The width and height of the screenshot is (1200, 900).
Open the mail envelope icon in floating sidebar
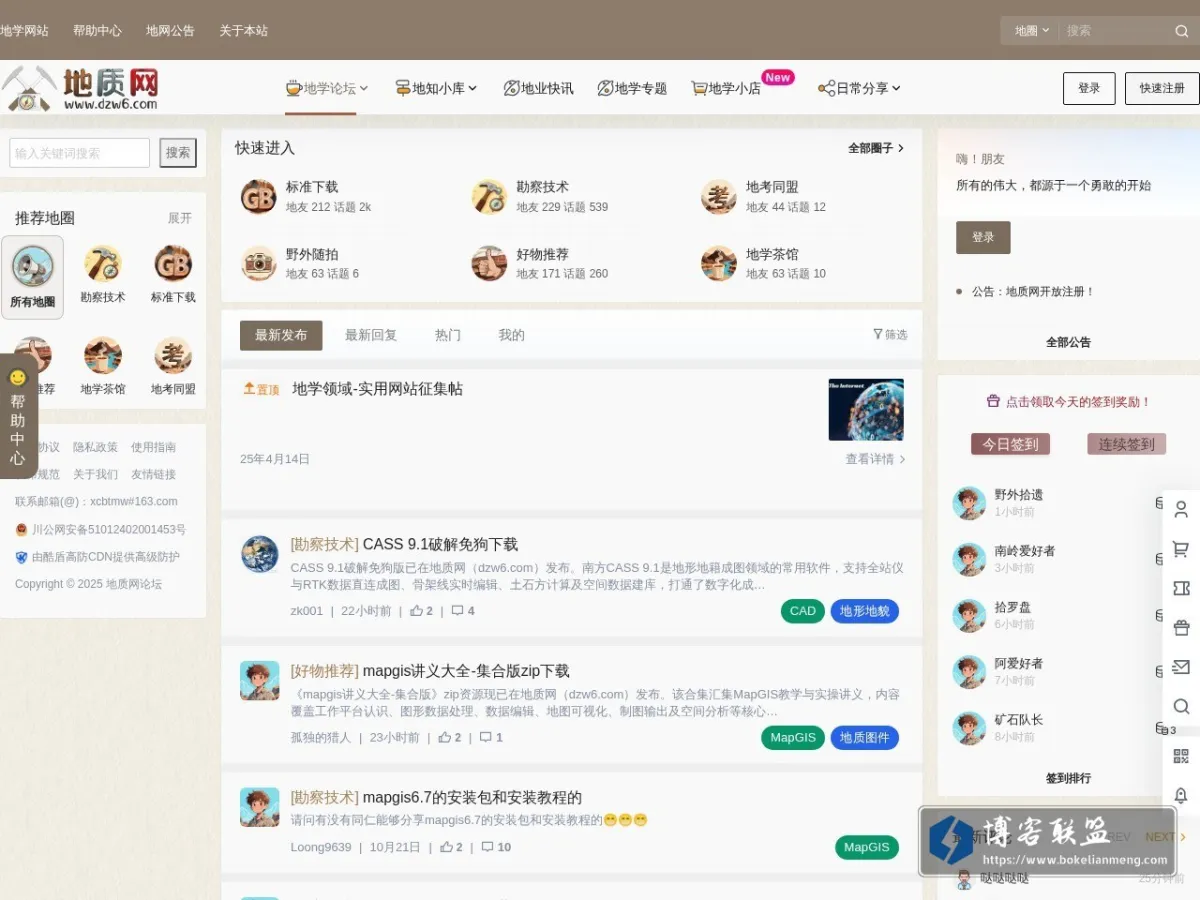point(1181,667)
